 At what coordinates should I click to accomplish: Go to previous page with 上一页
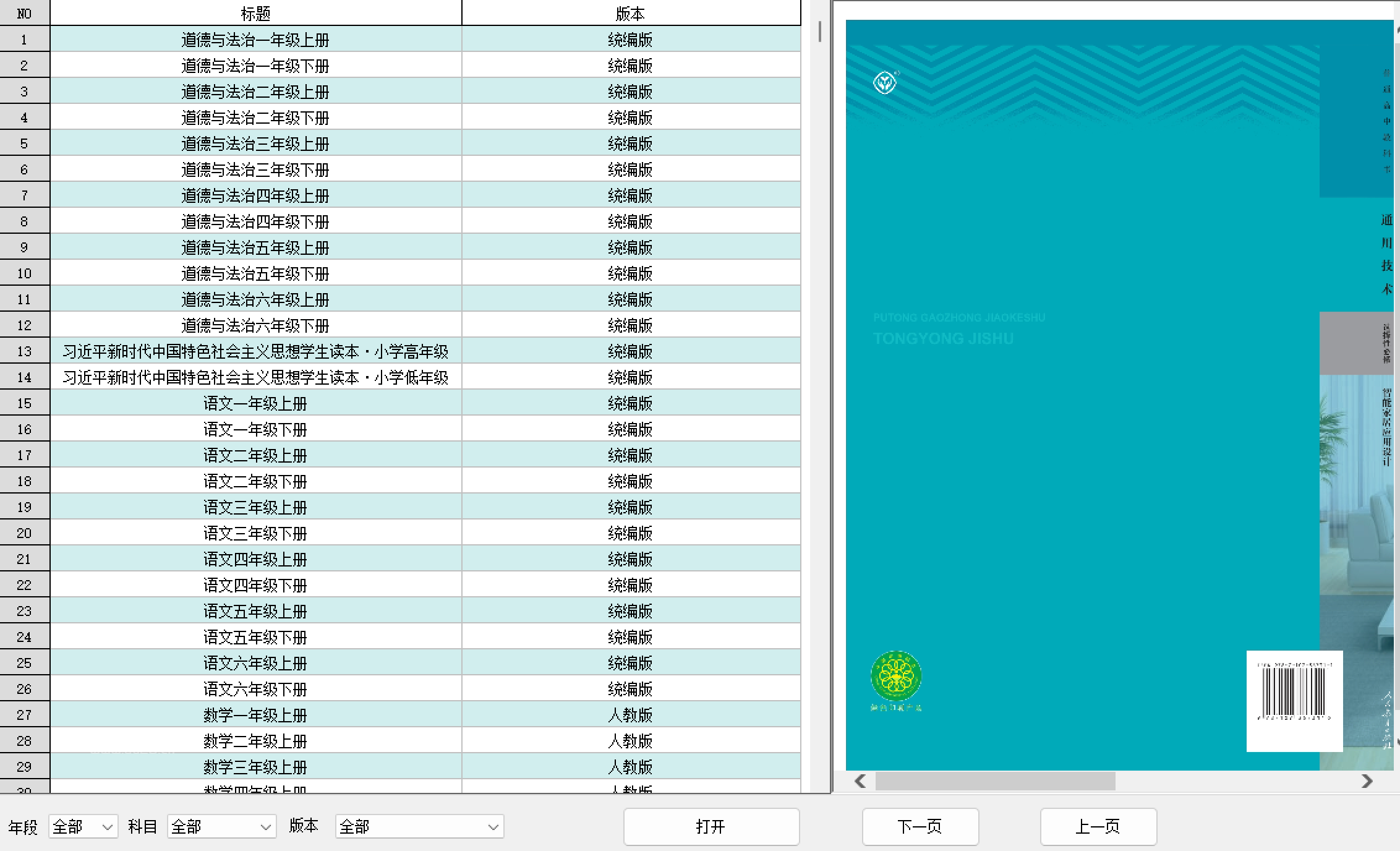pyautogui.click(x=1098, y=826)
